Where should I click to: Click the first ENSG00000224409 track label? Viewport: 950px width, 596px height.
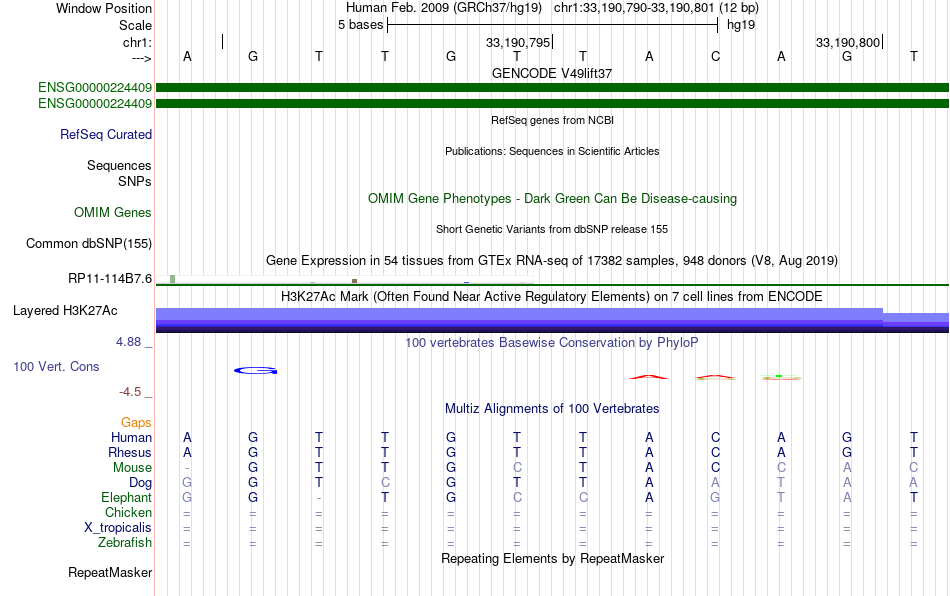point(95,87)
